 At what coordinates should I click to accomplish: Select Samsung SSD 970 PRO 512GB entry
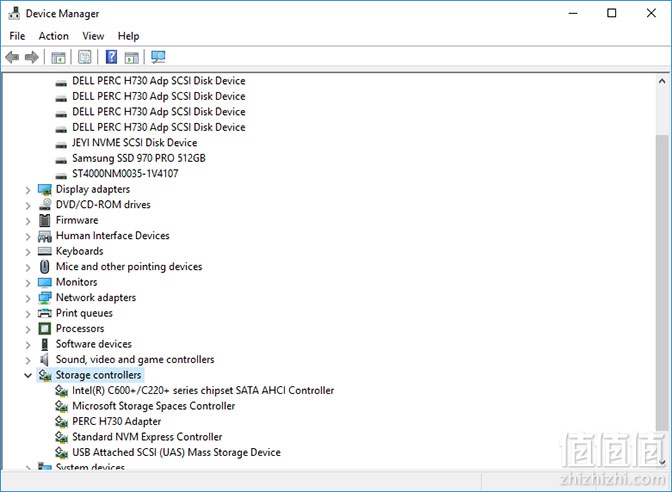(139, 158)
